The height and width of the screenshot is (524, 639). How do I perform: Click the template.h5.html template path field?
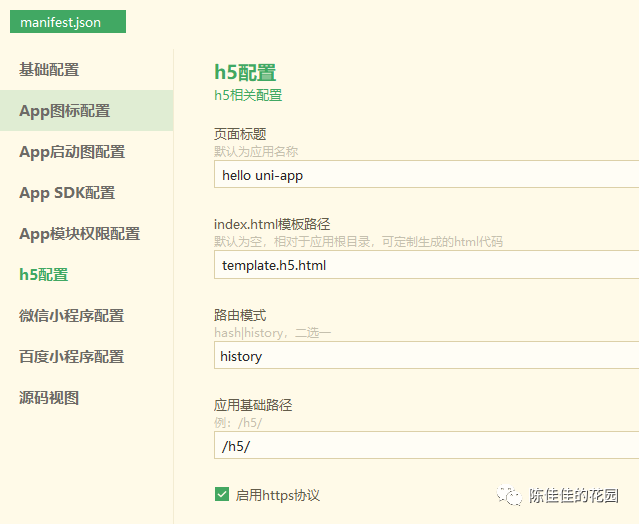click(426, 265)
